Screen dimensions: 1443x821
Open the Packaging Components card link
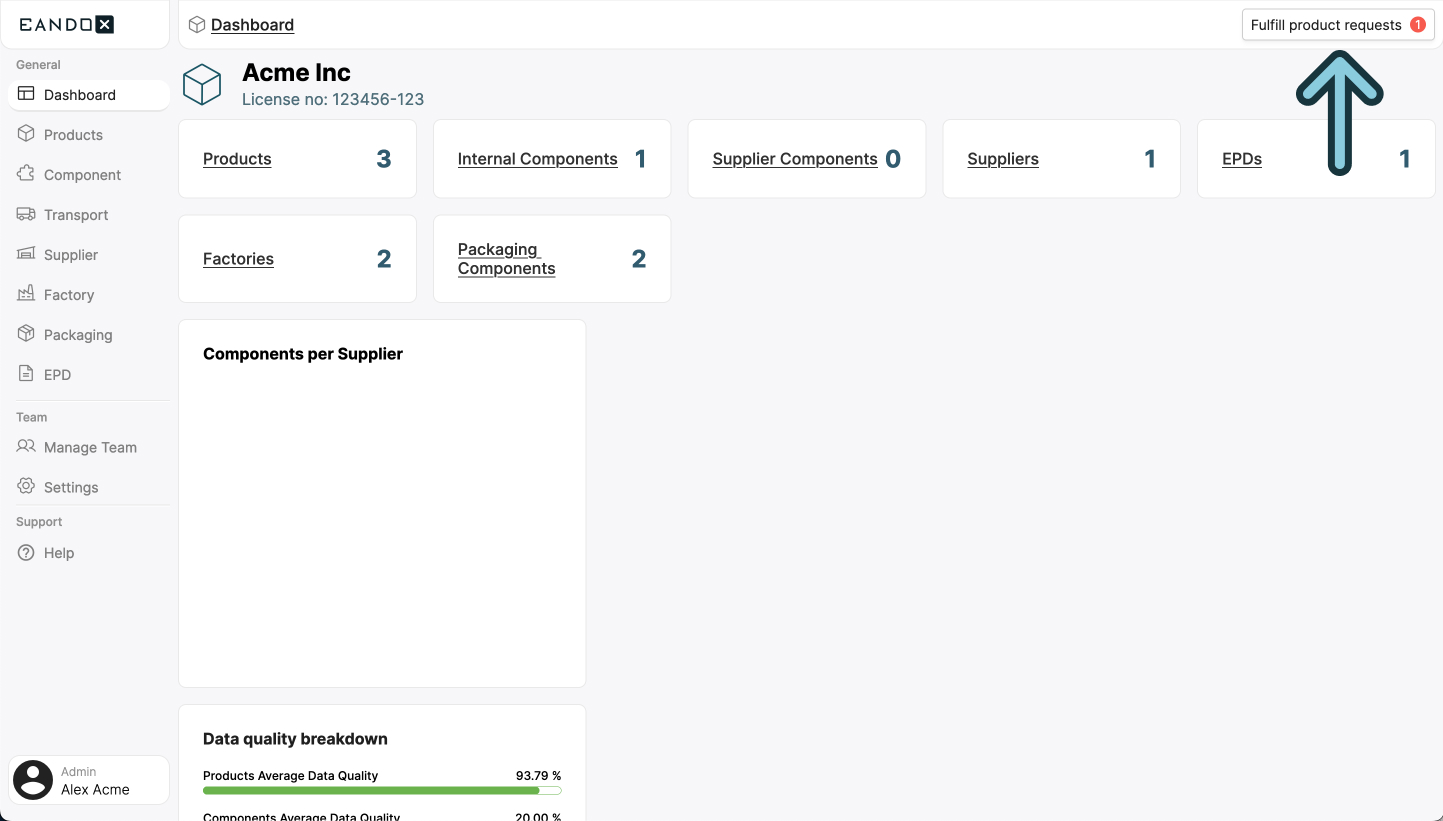tap(506, 258)
